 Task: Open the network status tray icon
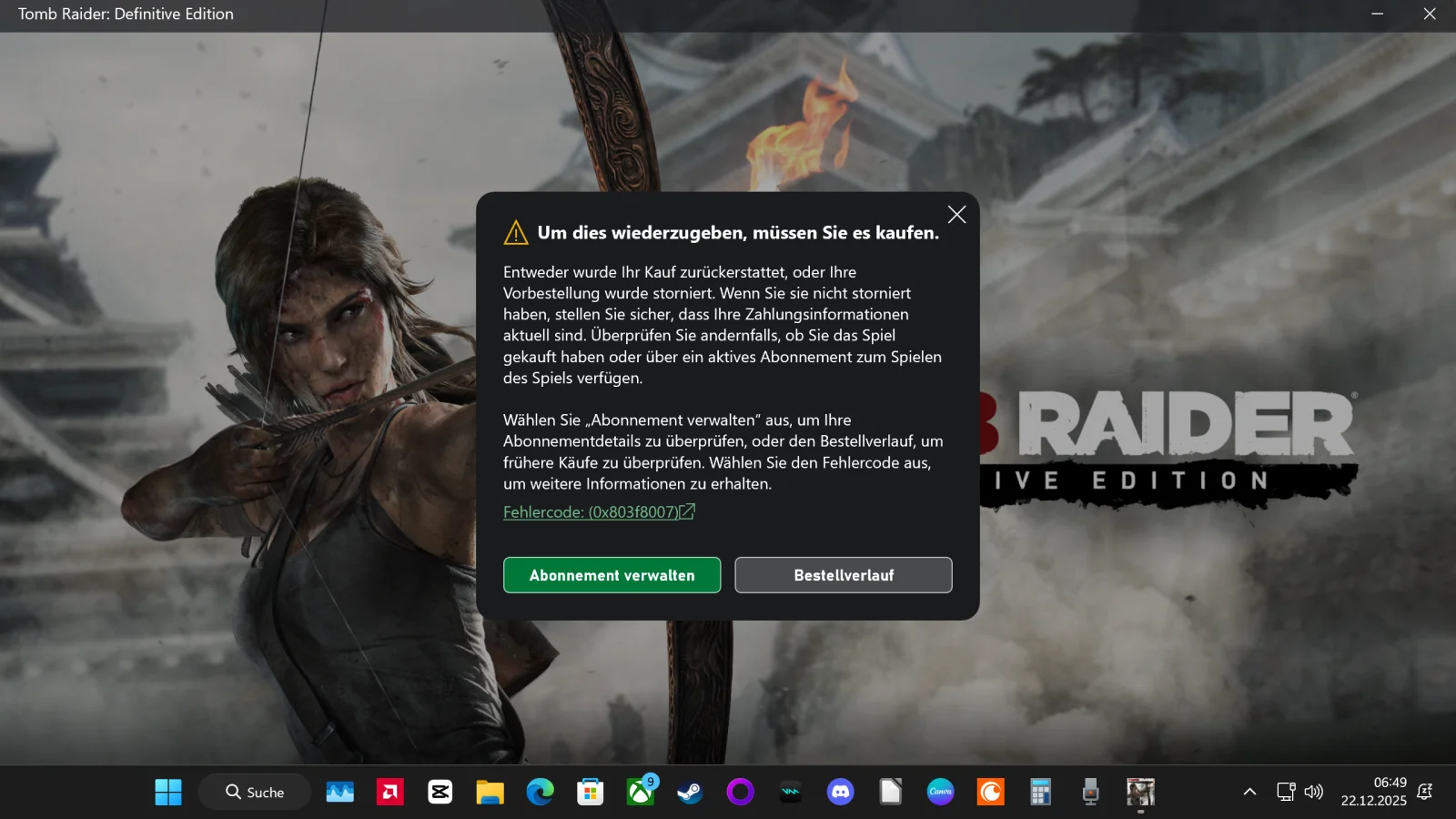[1286, 793]
